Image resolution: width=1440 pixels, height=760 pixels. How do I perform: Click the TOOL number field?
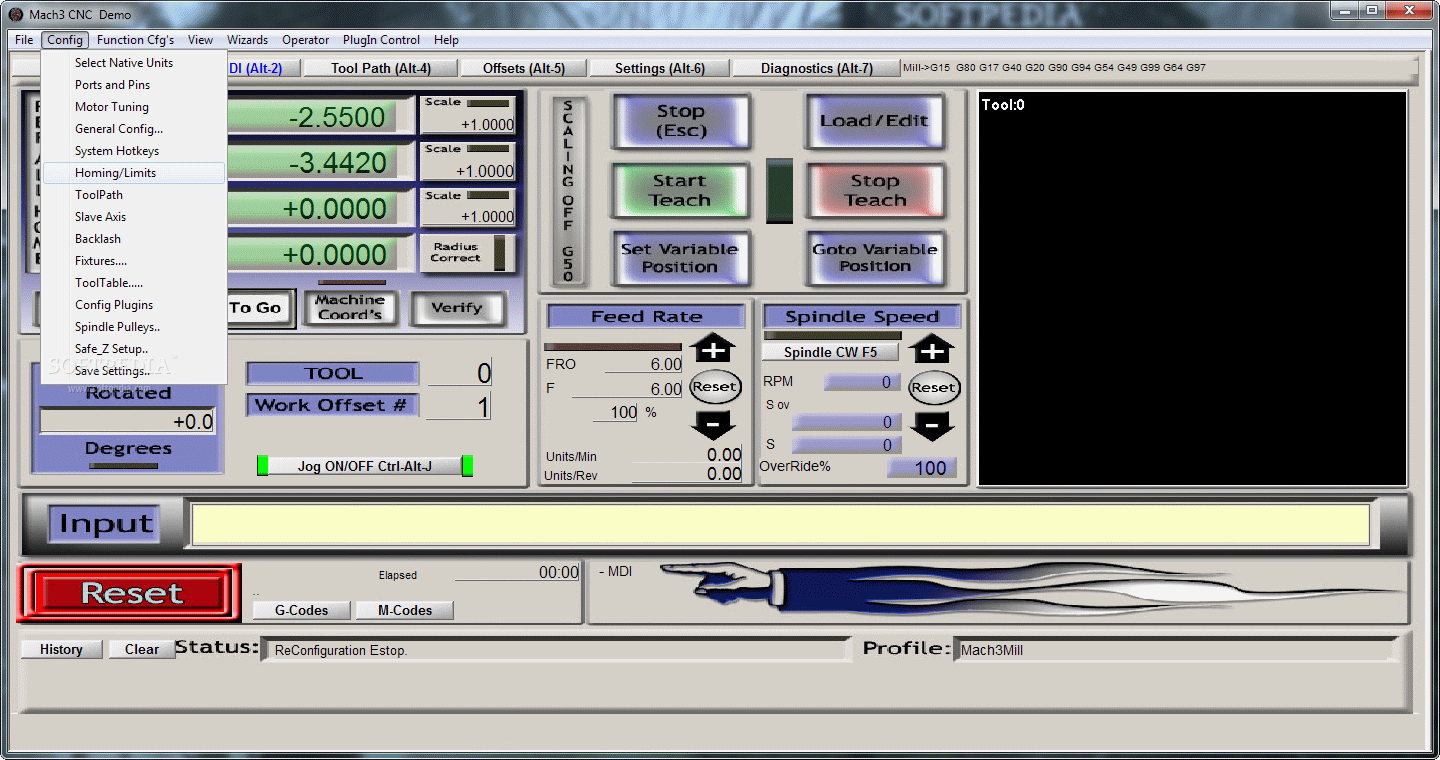click(459, 373)
